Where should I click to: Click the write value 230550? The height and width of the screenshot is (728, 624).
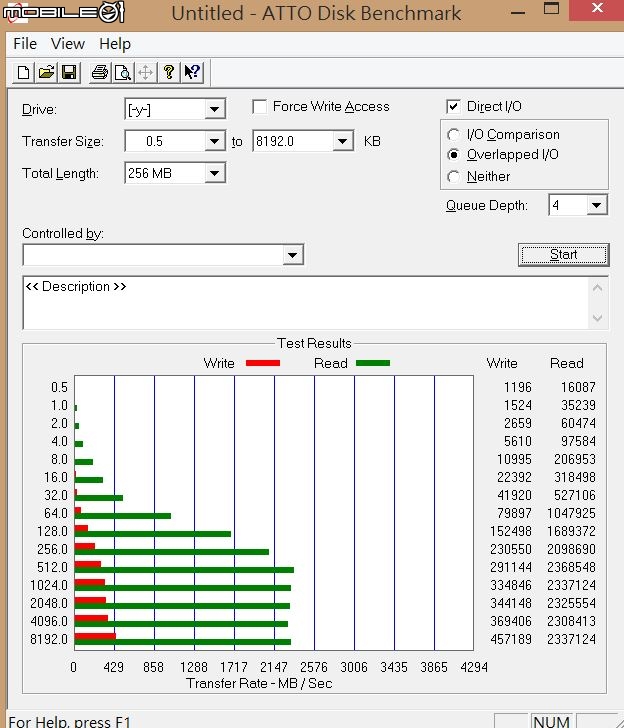tap(511, 549)
